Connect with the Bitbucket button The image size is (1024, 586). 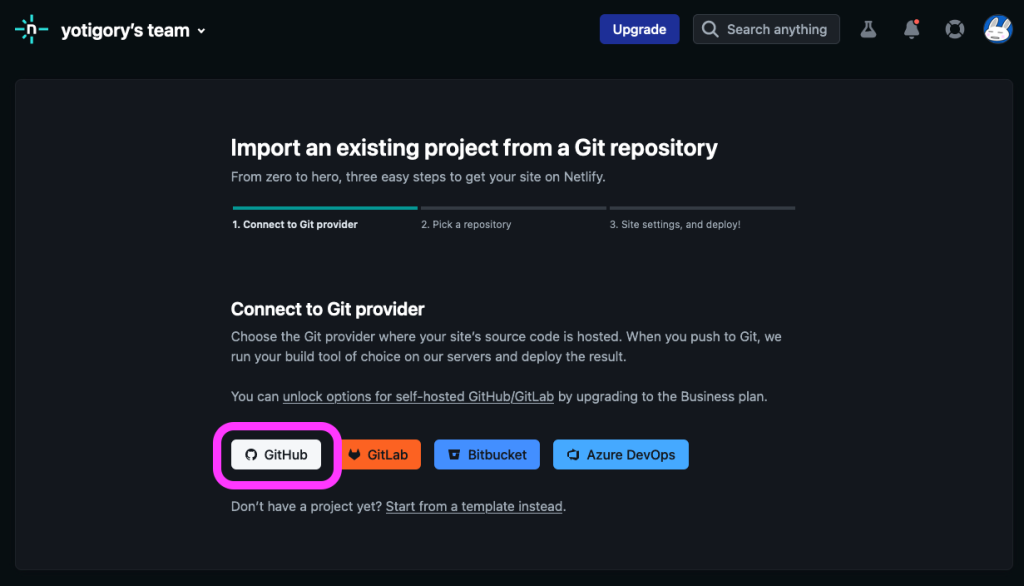487,455
